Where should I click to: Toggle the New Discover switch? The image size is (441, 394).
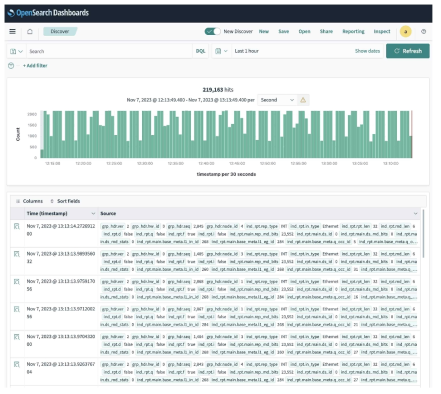coord(212,31)
